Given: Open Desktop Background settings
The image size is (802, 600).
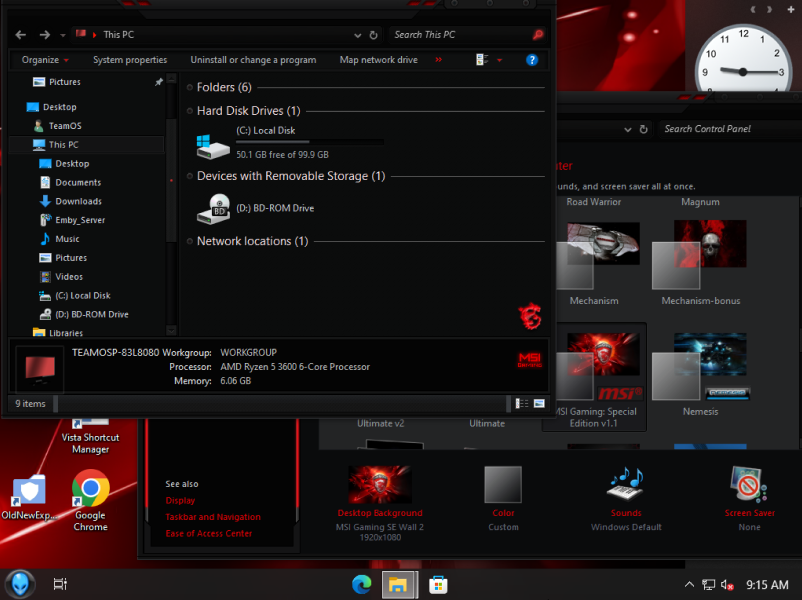Looking at the screenshot, I should tap(380, 501).
